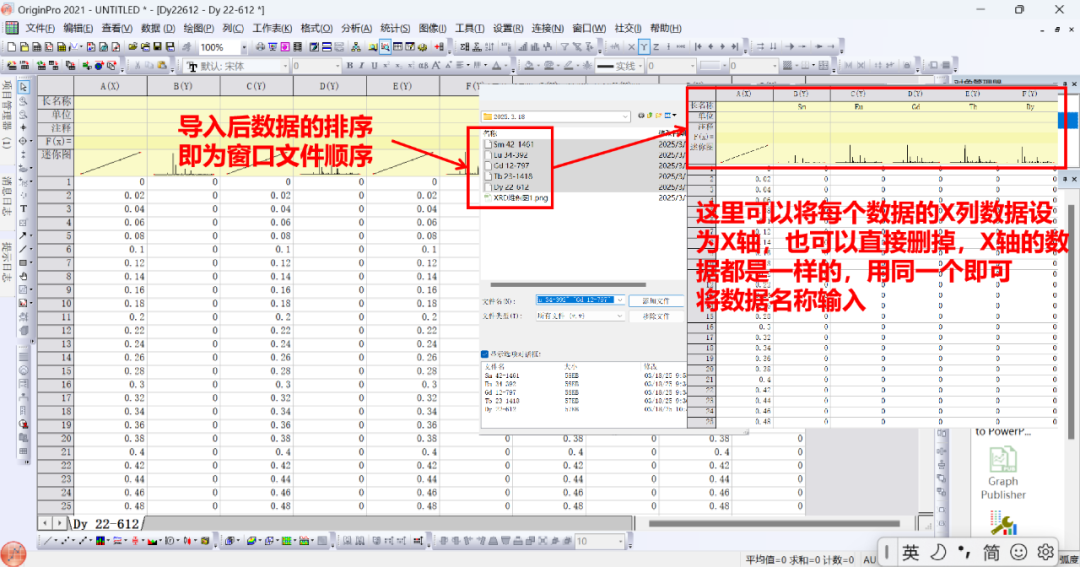Click the Add filter funnel icon

click(564, 47)
